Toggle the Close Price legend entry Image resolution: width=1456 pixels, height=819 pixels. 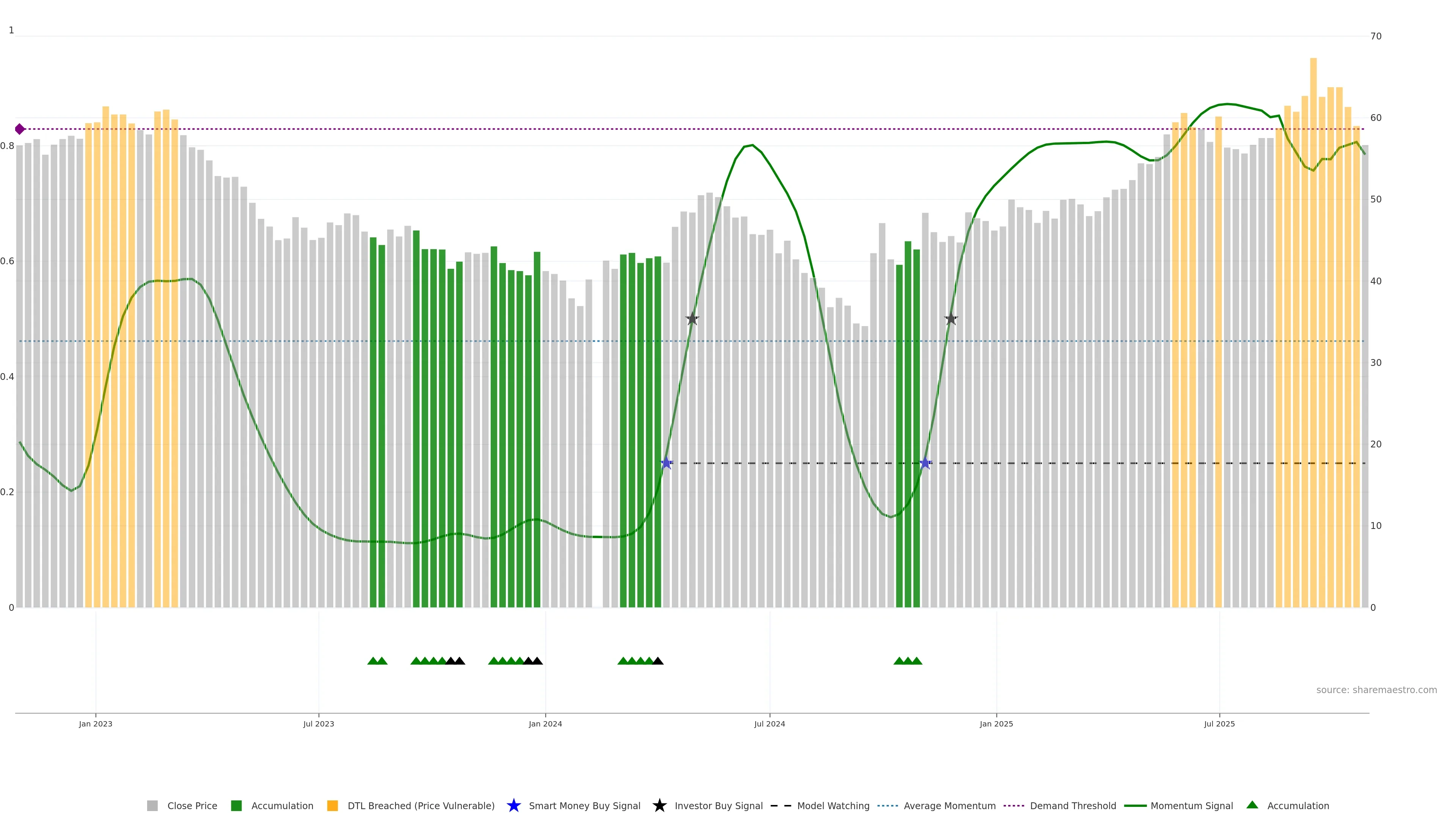191,806
